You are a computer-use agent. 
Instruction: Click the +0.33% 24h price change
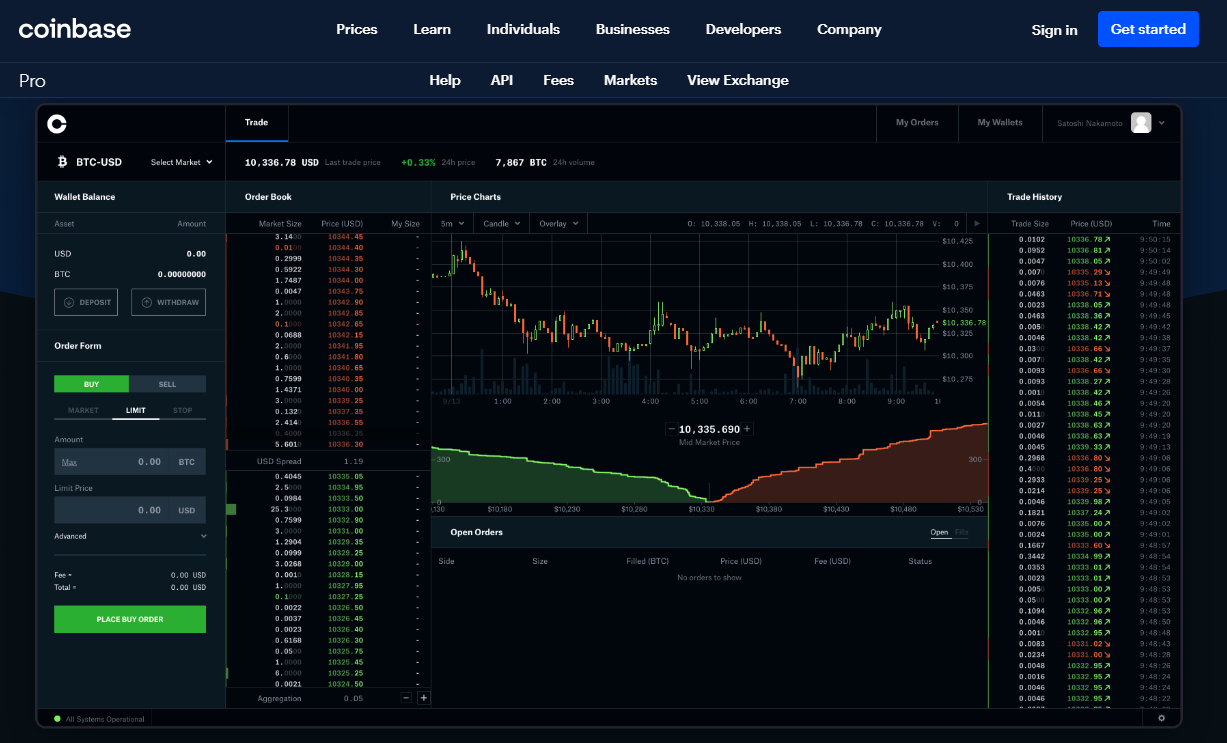point(418,162)
